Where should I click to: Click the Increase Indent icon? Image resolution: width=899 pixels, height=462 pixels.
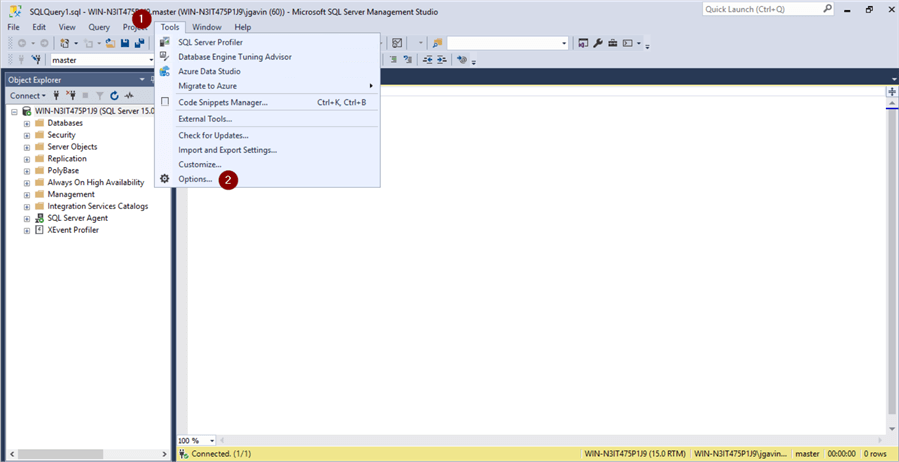coord(441,59)
